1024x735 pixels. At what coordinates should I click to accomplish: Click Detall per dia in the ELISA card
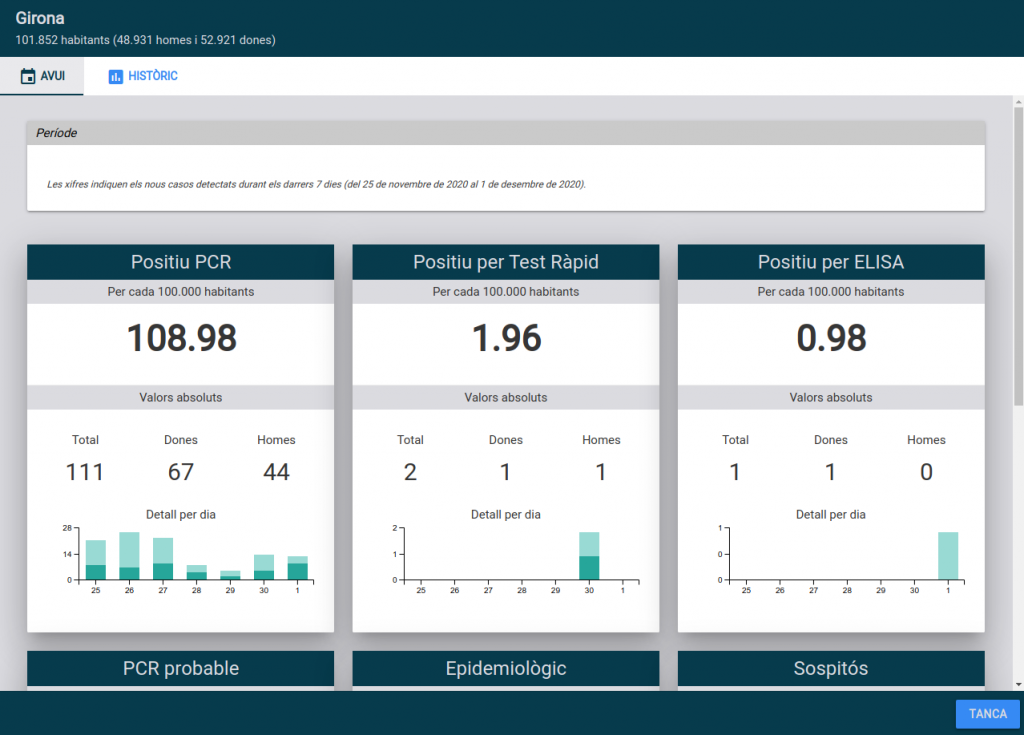831,515
